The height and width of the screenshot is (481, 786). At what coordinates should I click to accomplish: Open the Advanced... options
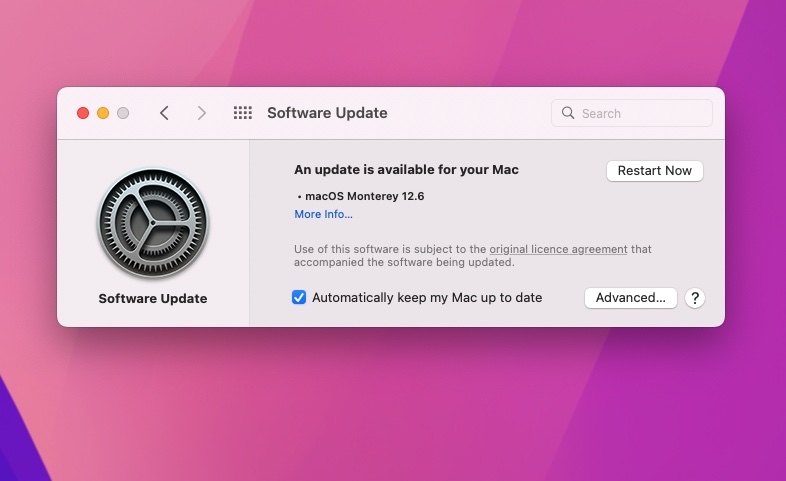click(x=631, y=298)
